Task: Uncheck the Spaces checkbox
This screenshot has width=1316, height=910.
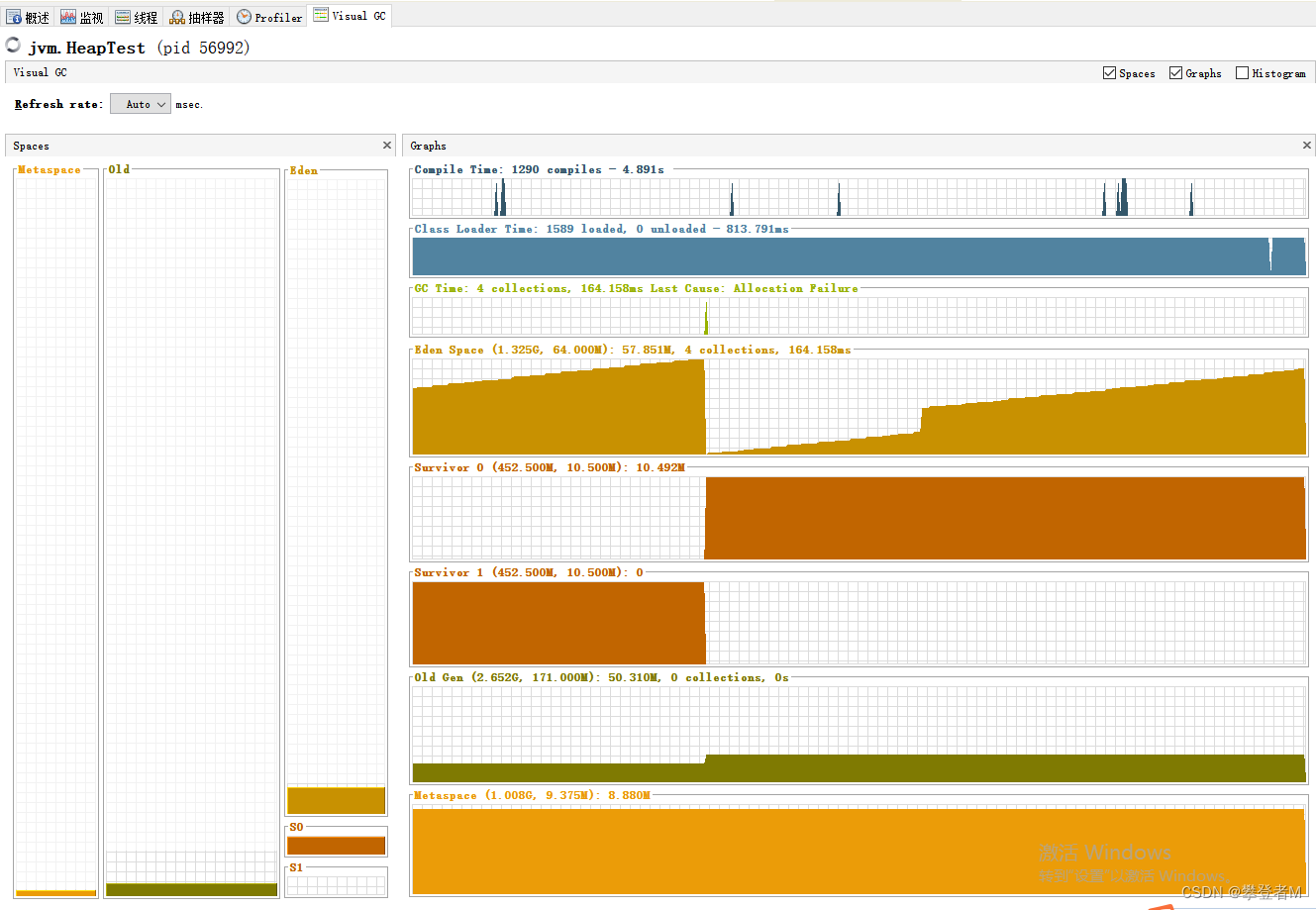Action: point(1109,73)
